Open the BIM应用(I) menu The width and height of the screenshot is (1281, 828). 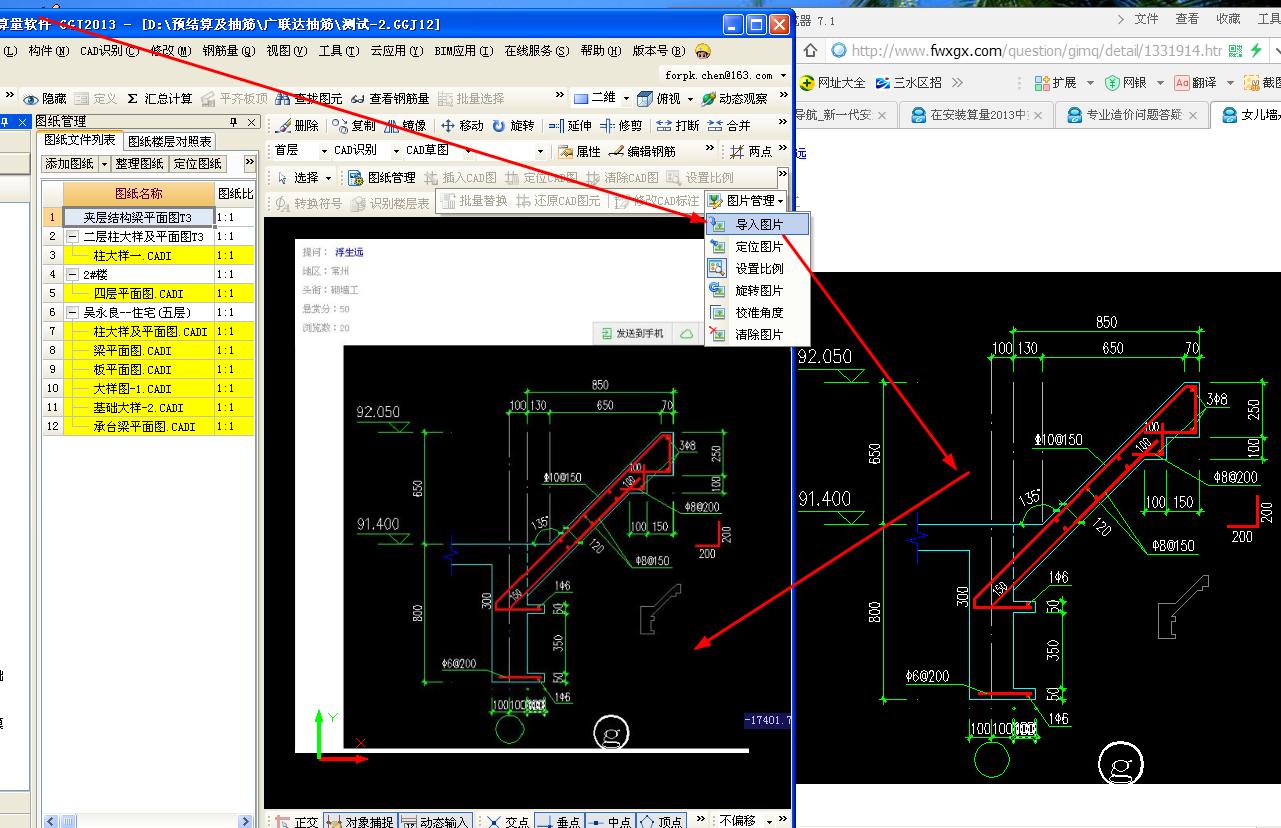(x=464, y=51)
